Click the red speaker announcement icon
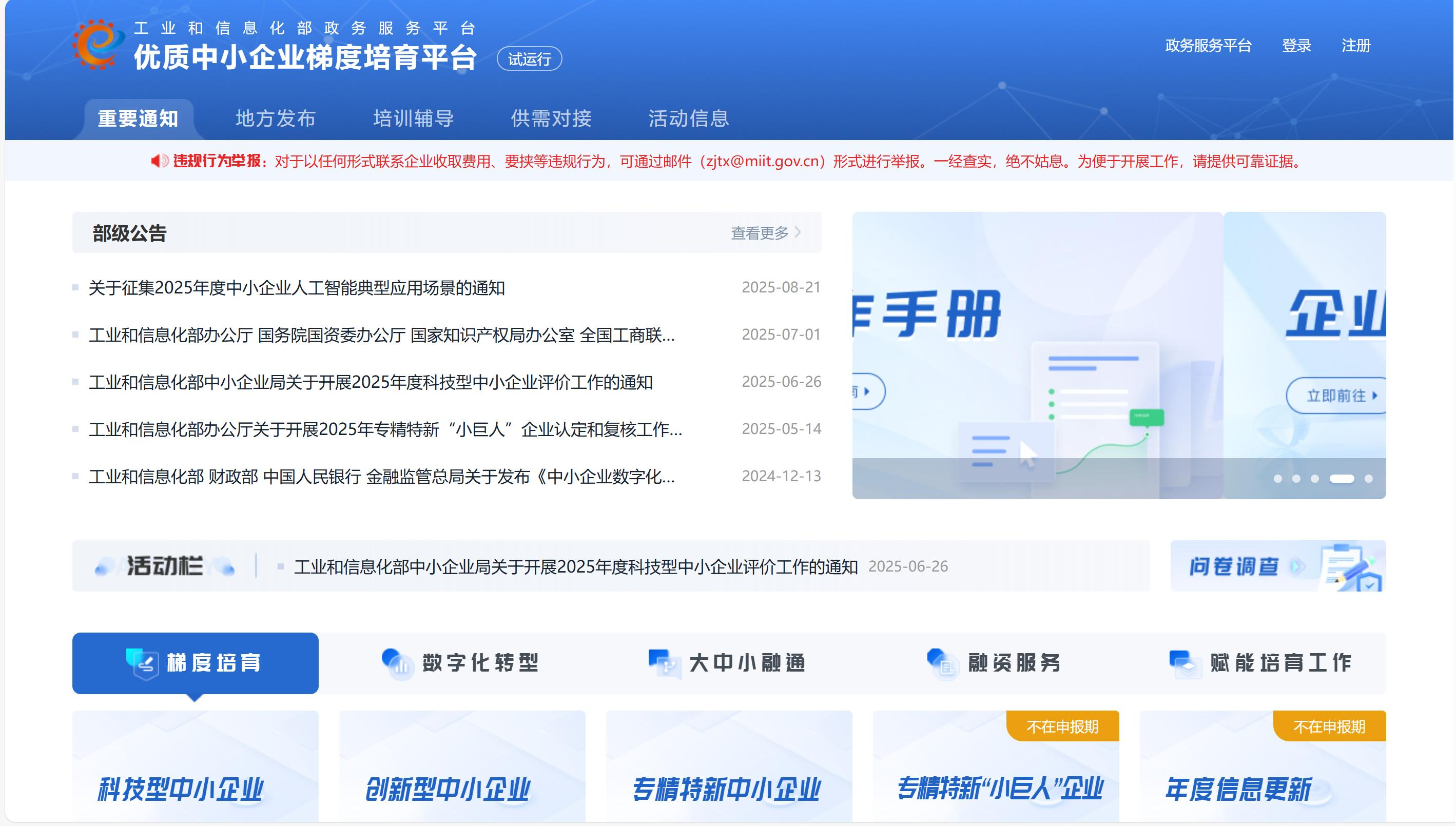The height and width of the screenshot is (826, 1456). [160, 161]
